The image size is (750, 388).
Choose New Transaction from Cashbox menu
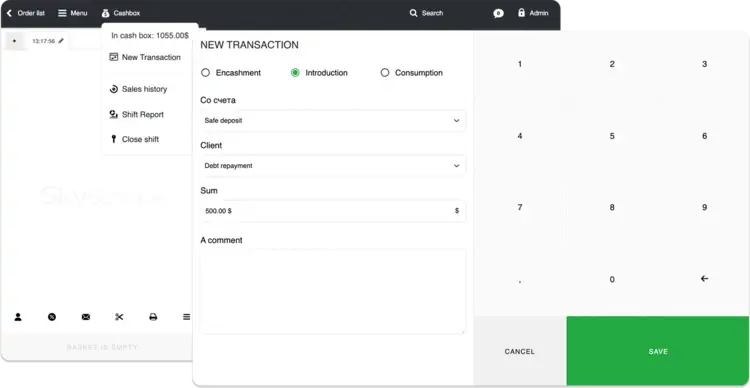pos(145,57)
